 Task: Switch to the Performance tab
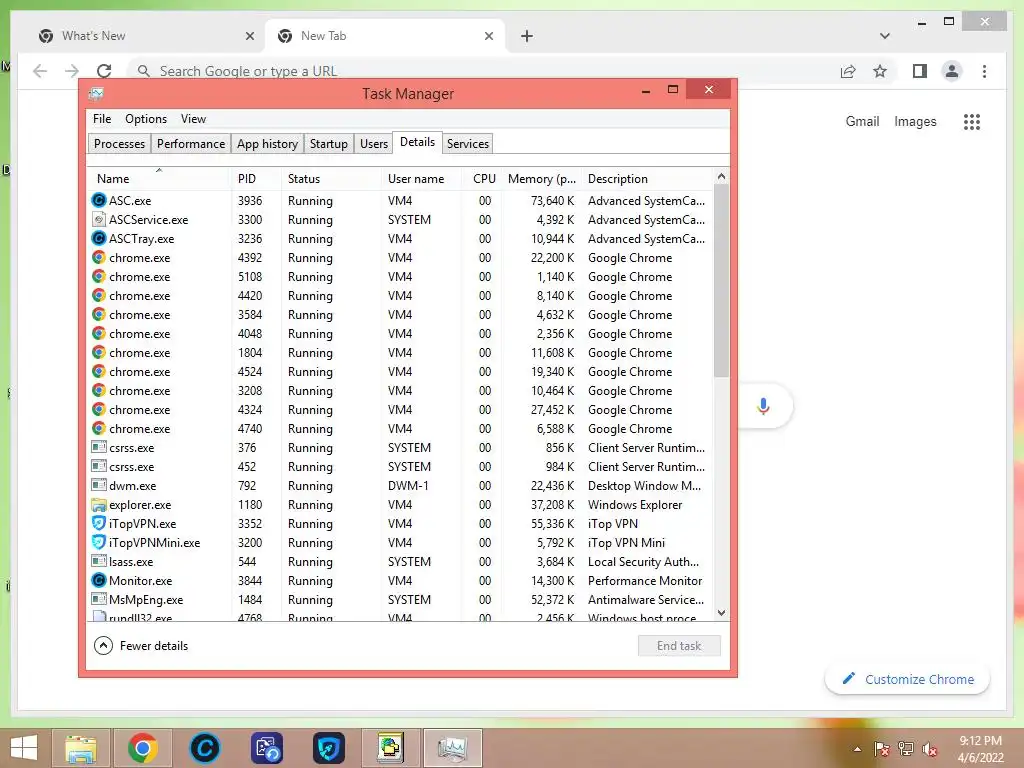(191, 144)
